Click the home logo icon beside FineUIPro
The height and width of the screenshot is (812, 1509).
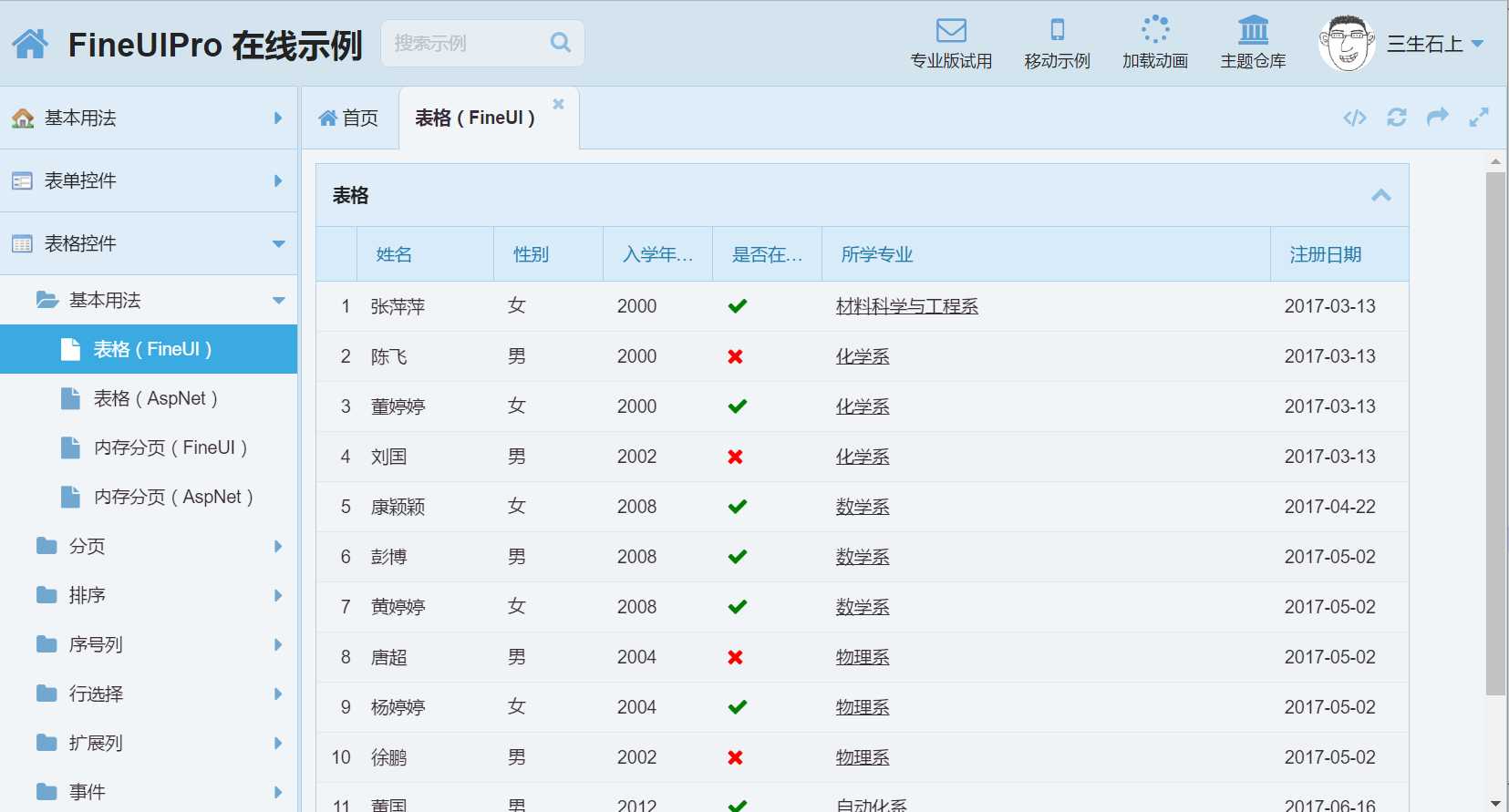30,43
